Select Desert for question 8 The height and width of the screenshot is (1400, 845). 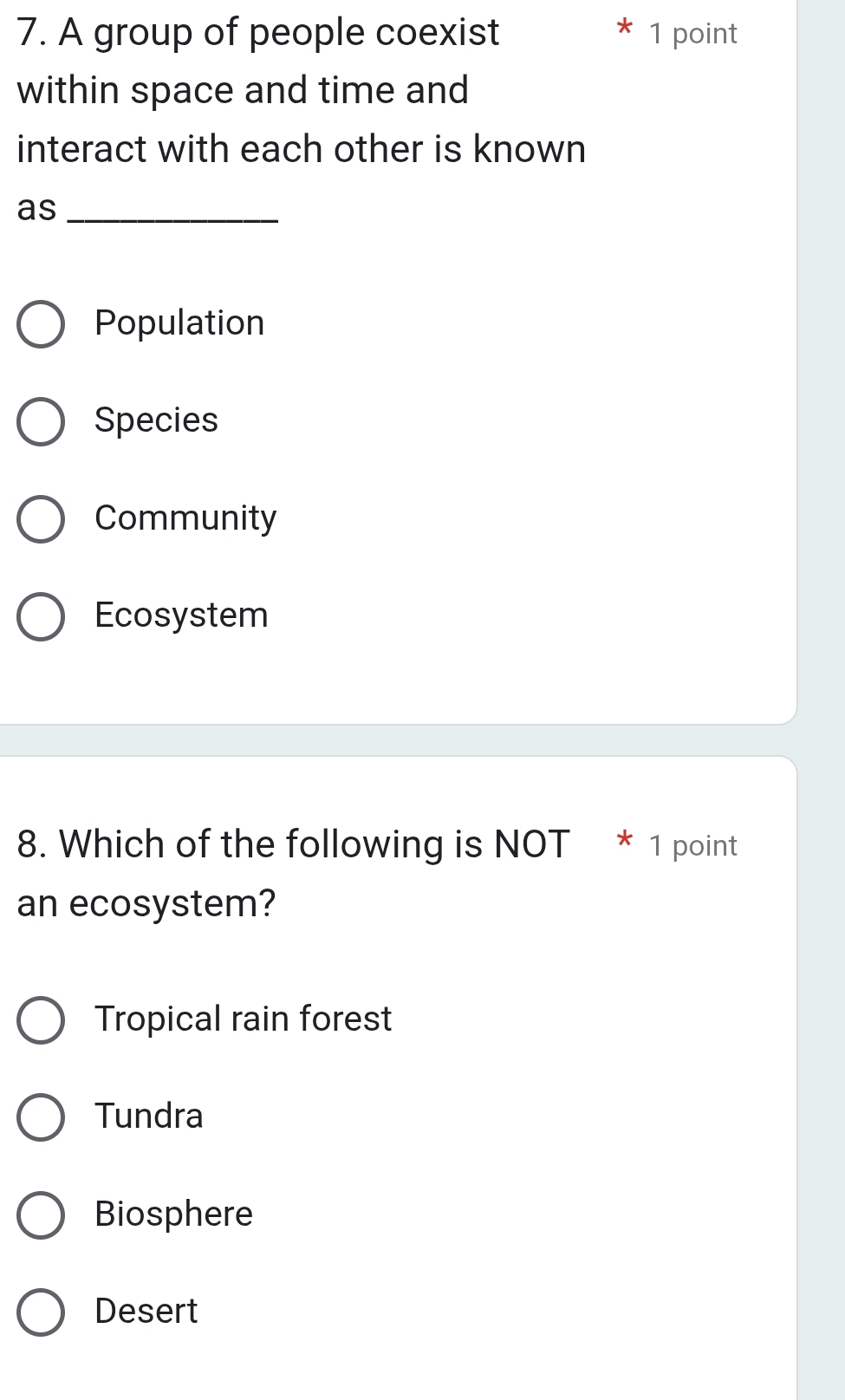tap(41, 1312)
